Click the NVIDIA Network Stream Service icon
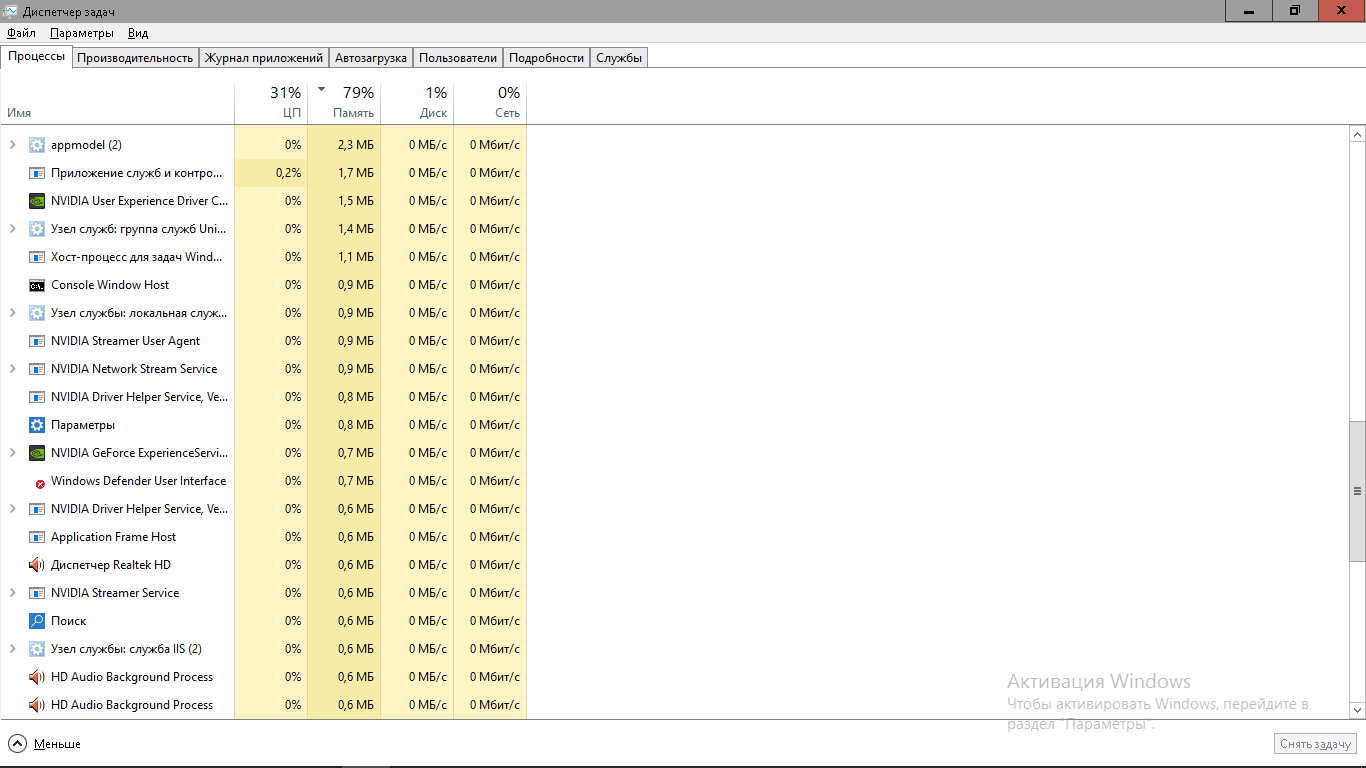This screenshot has width=1366, height=768. point(37,369)
